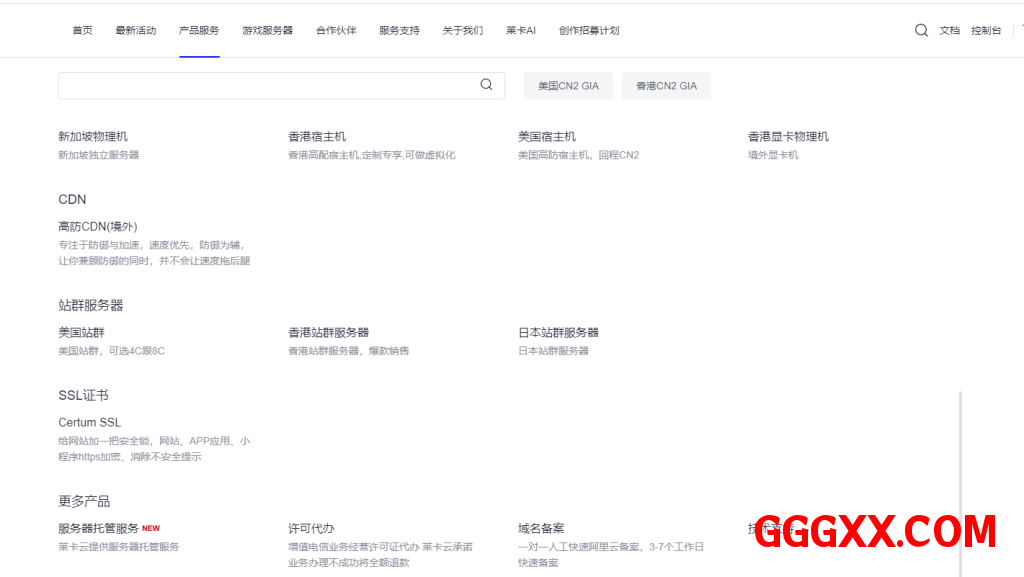The height and width of the screenshot is (577, 1024).
Task: Open 控制台 link in header
Action: (x=986, y=30)
